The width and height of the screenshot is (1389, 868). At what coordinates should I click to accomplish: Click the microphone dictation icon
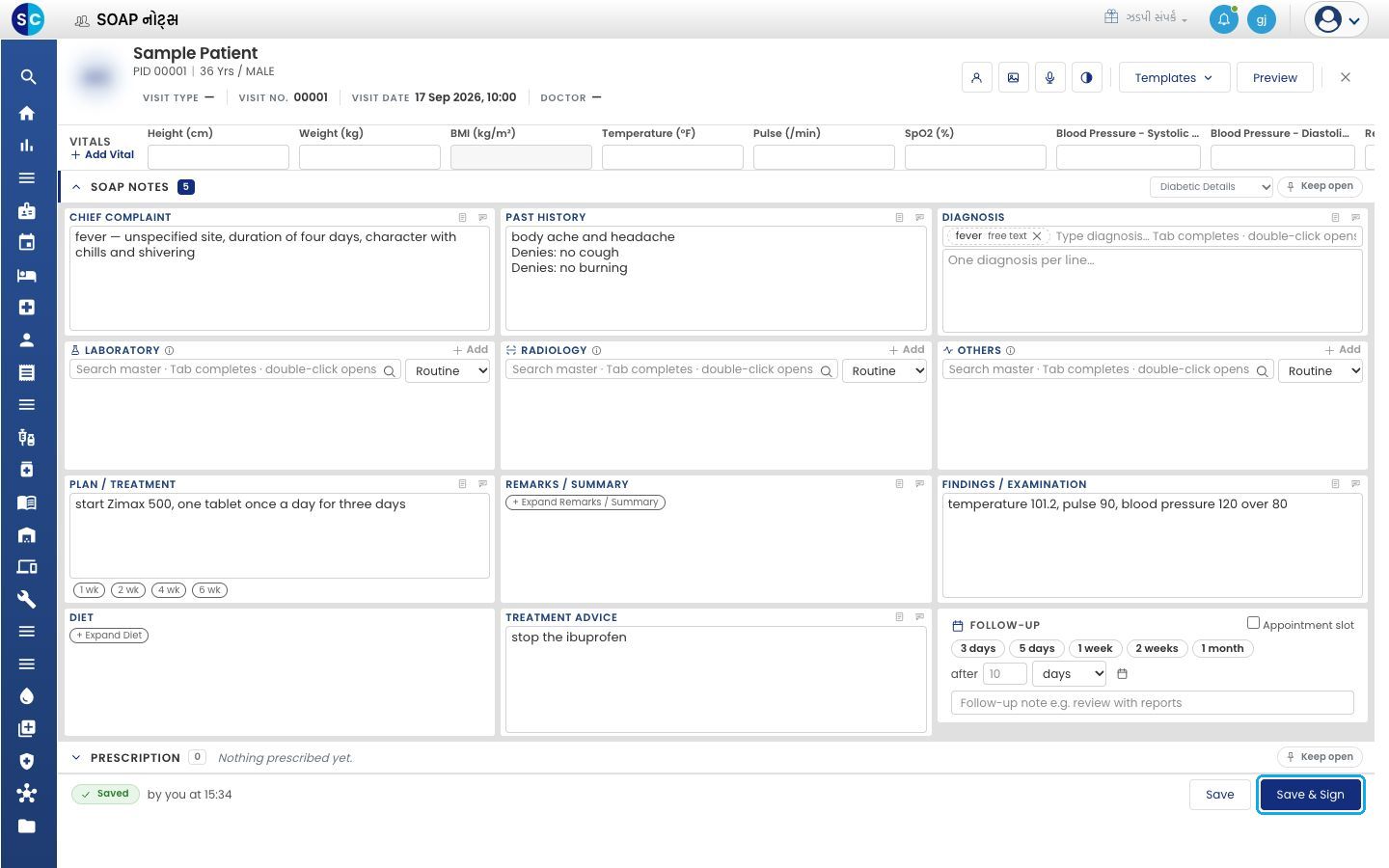pos(1049,78)
